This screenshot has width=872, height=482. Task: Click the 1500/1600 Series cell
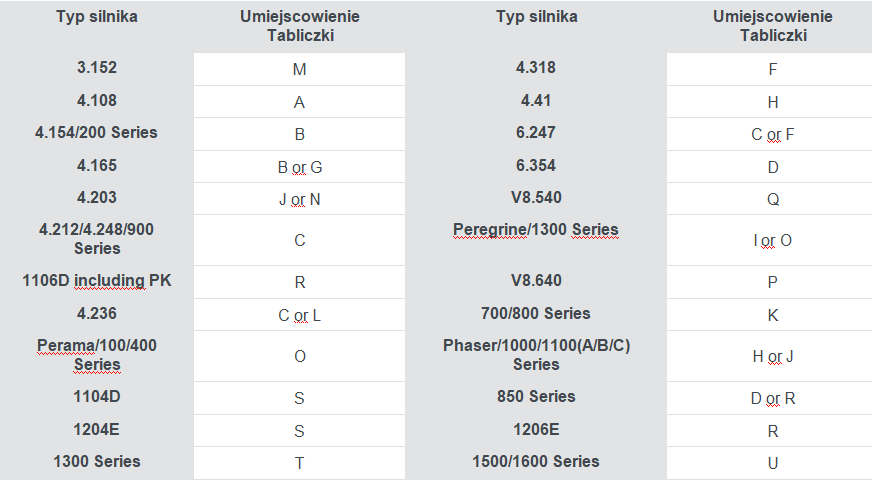pos(536,461)
